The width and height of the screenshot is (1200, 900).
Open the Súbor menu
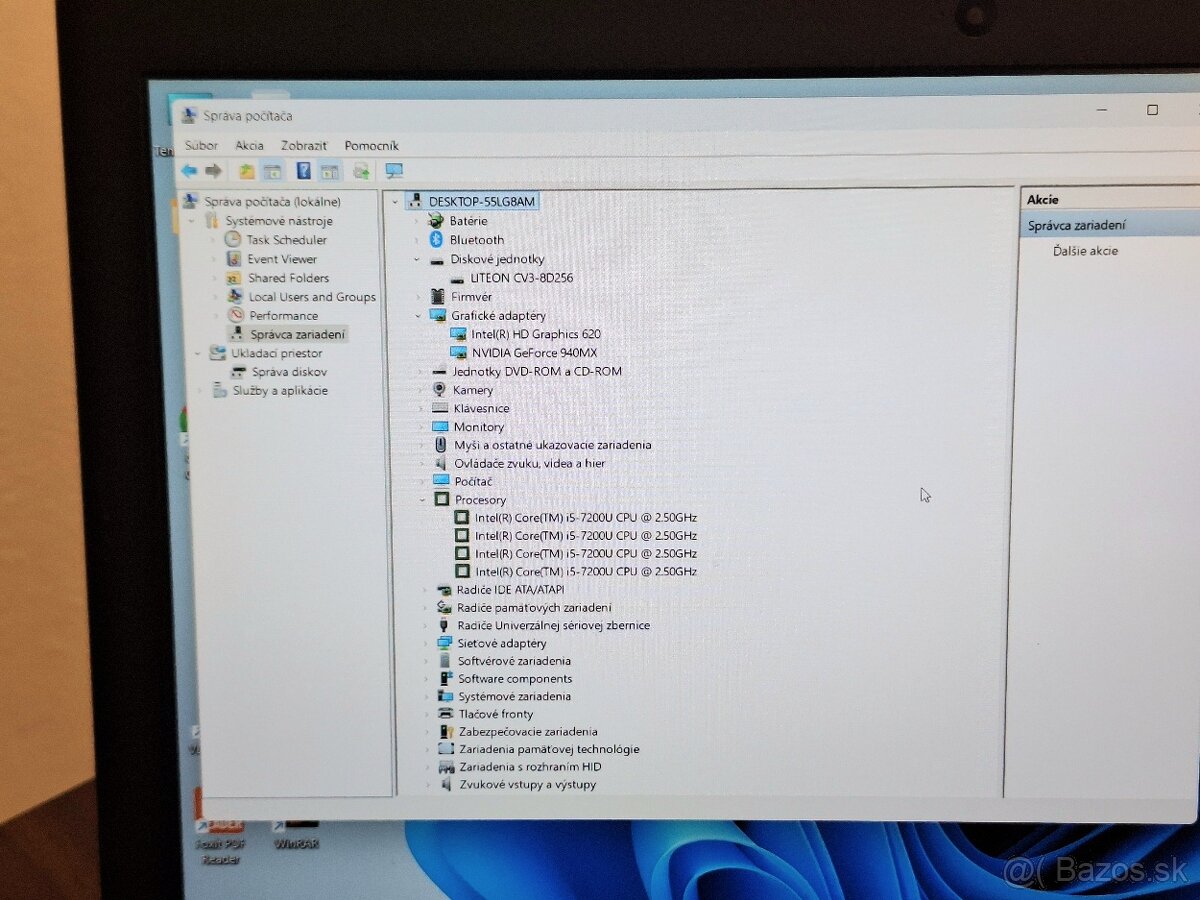(201, 145)
